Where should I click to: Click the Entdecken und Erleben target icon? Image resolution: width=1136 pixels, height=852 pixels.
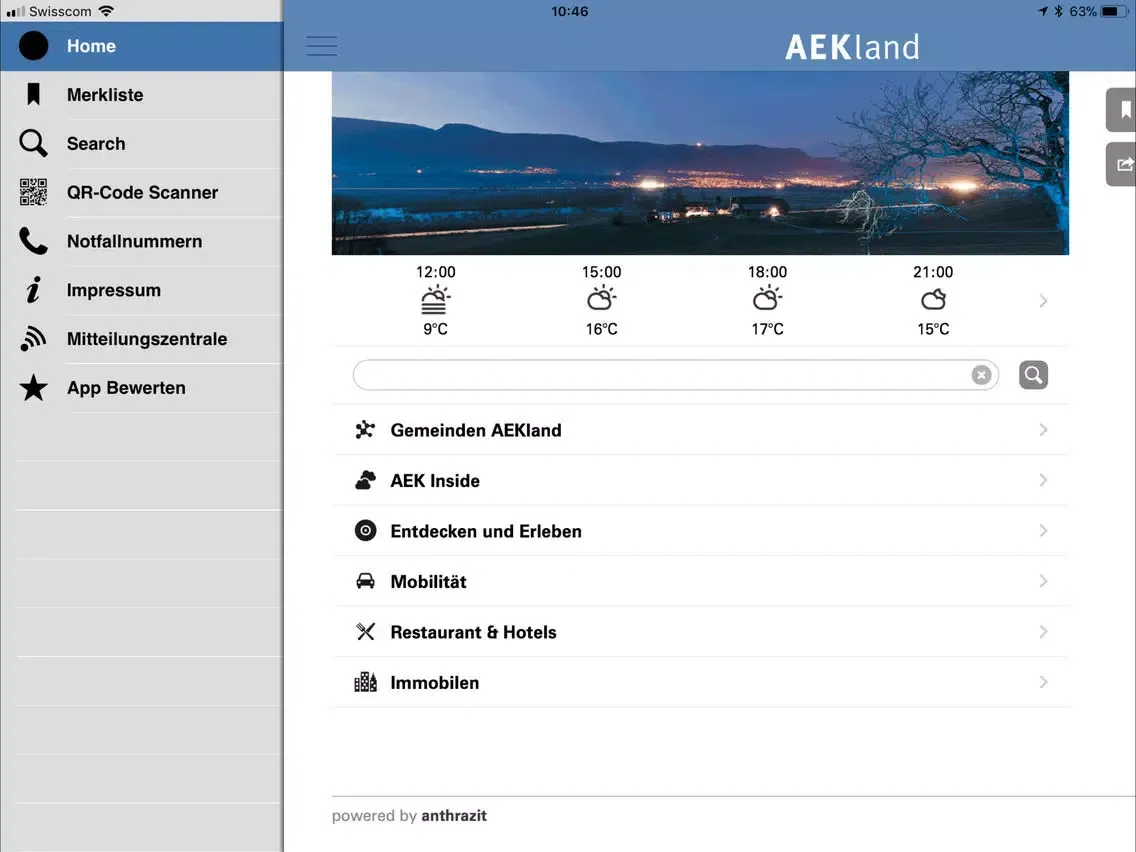365,530
